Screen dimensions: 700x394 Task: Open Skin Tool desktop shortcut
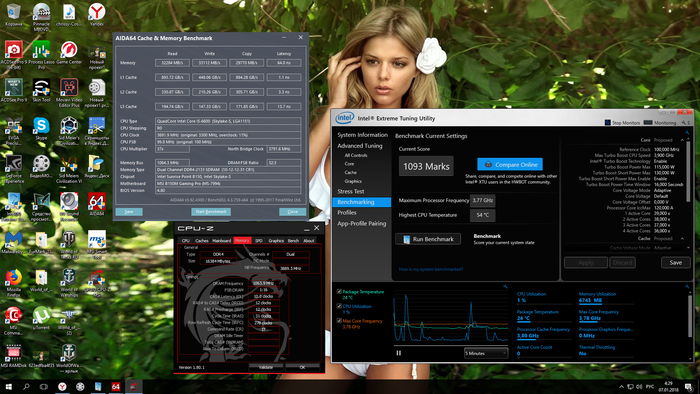(x=41, y=91)
